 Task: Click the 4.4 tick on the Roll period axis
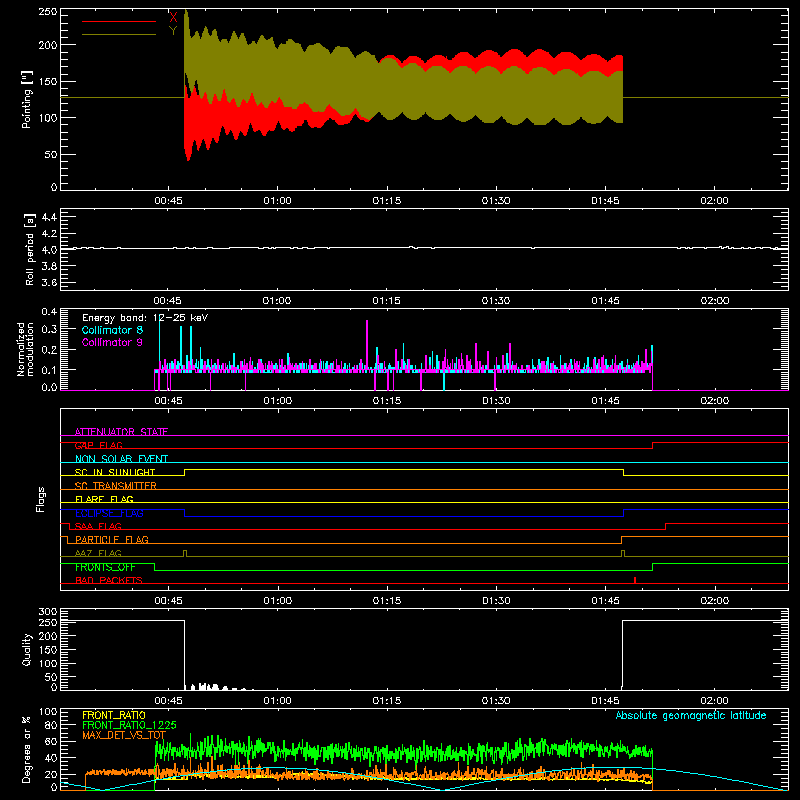pyautogui.click(x=48, y=217)
